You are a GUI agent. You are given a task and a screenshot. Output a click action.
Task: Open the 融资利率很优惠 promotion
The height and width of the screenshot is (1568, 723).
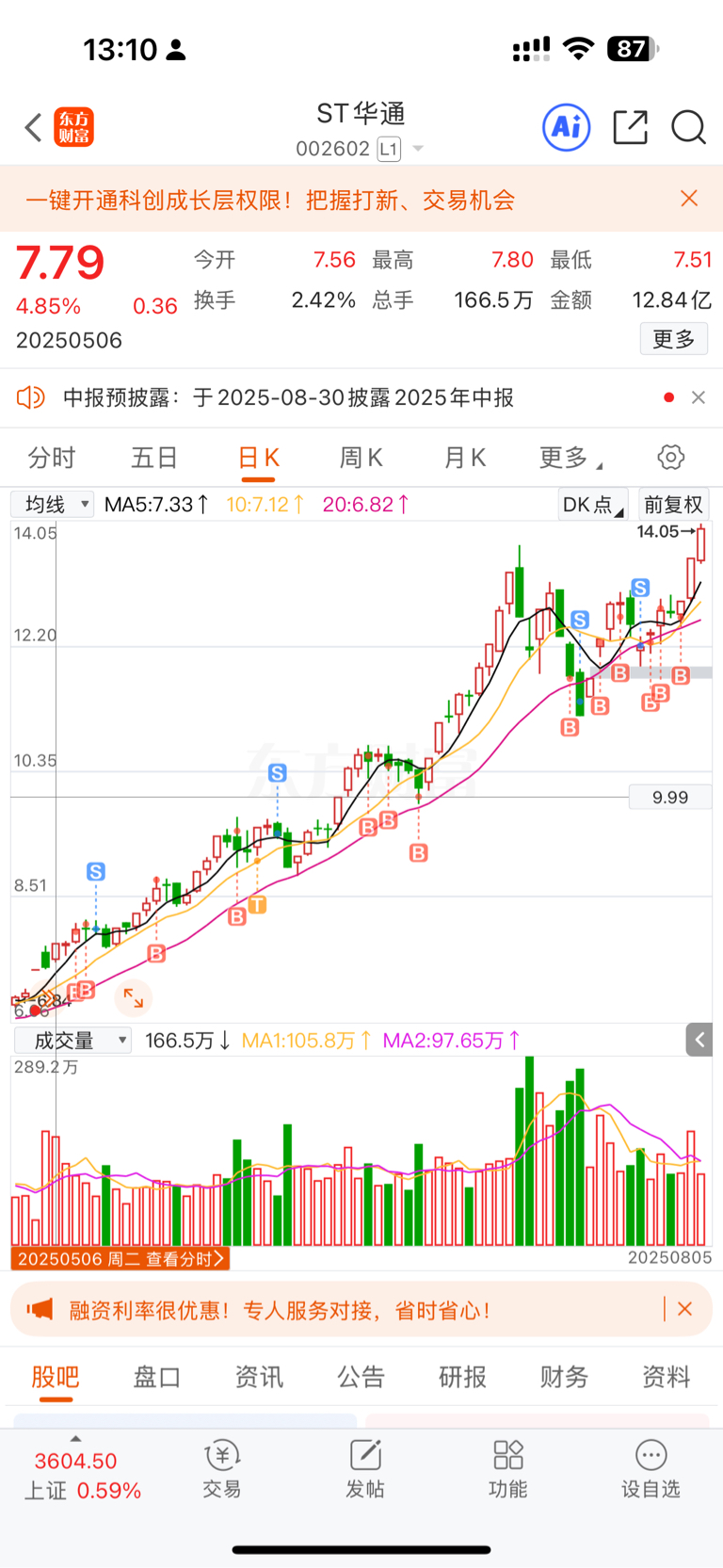point(280,1311)
